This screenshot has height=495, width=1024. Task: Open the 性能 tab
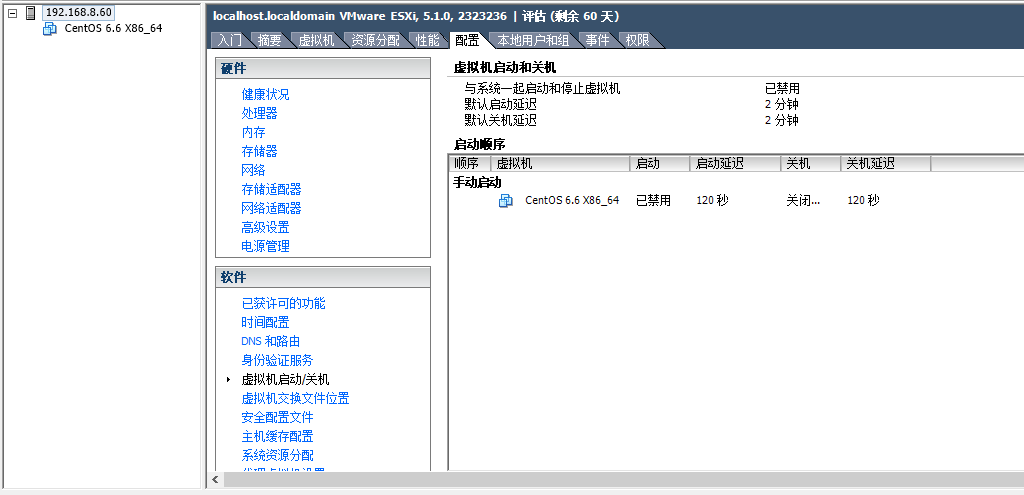pyautogui.click(x=428, y=40)
